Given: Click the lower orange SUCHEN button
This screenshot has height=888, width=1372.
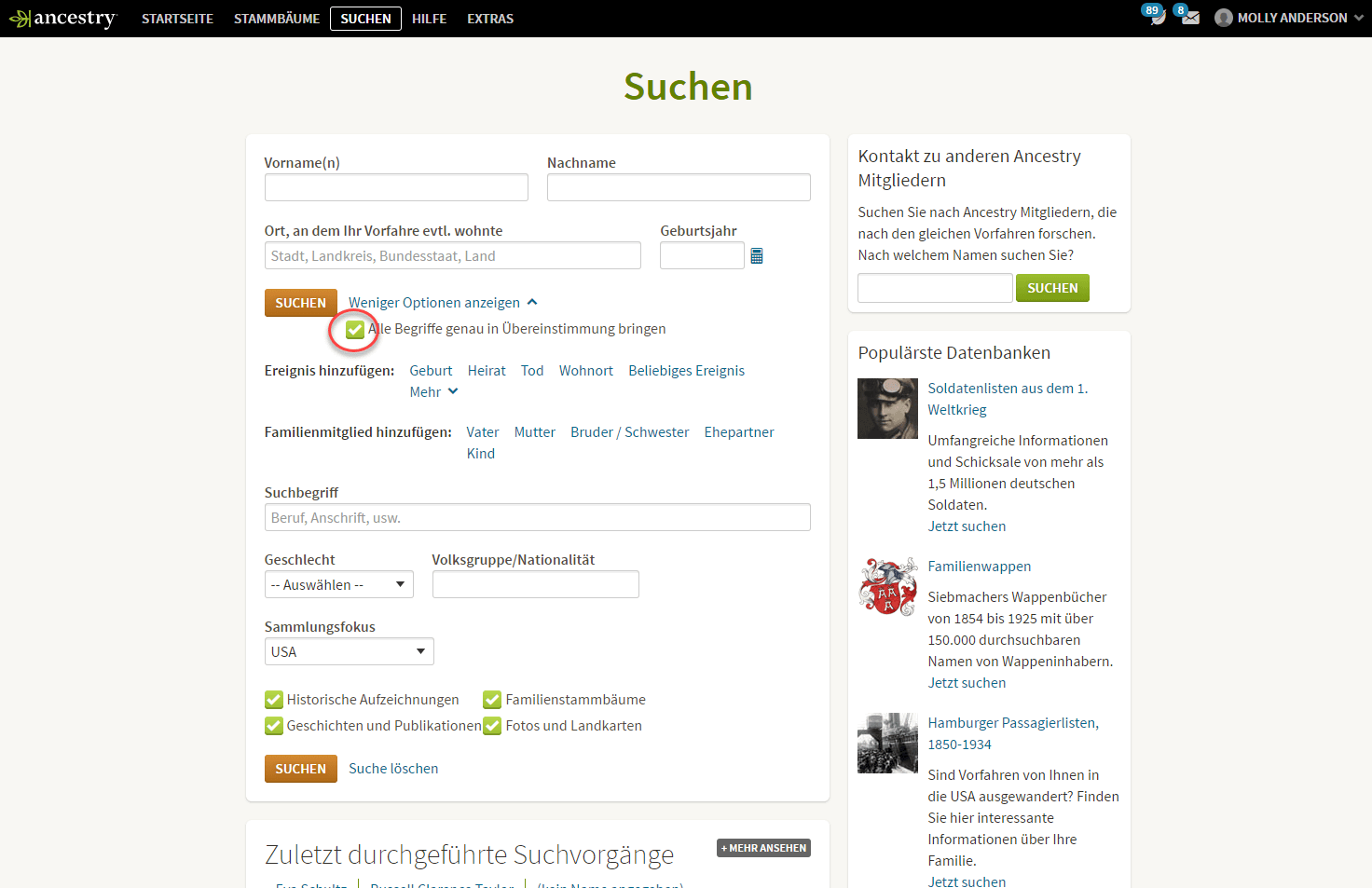Looking at the screenshot, I should 300,769.
